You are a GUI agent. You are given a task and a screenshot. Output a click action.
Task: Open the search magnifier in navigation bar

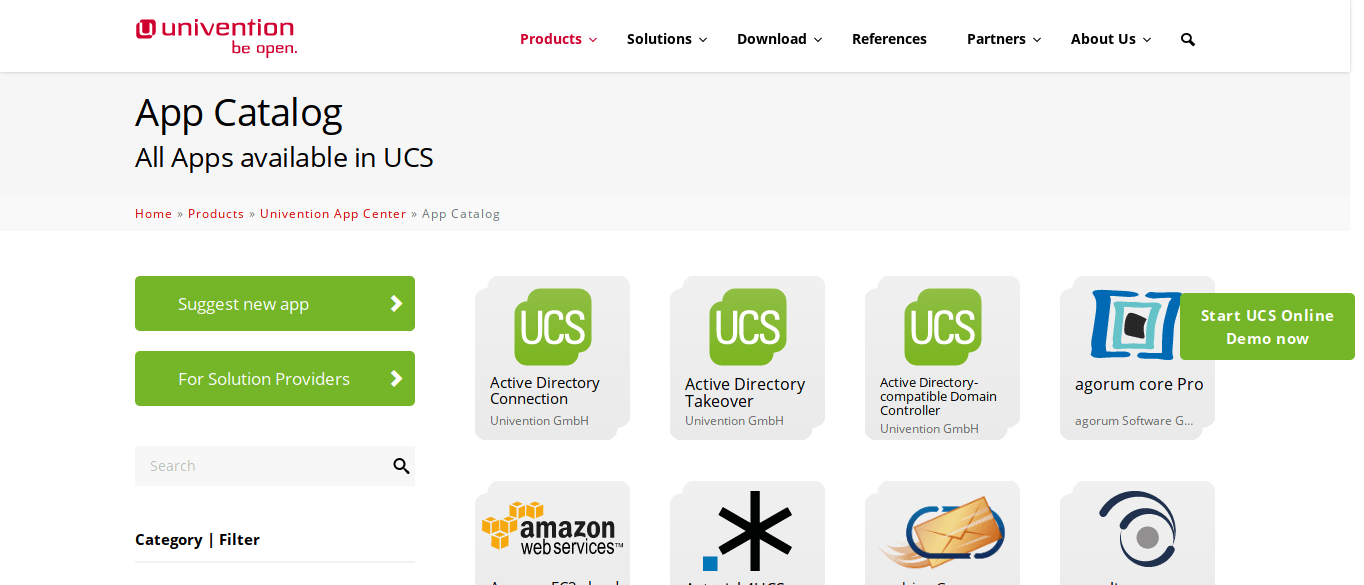tap(1188, 39)
